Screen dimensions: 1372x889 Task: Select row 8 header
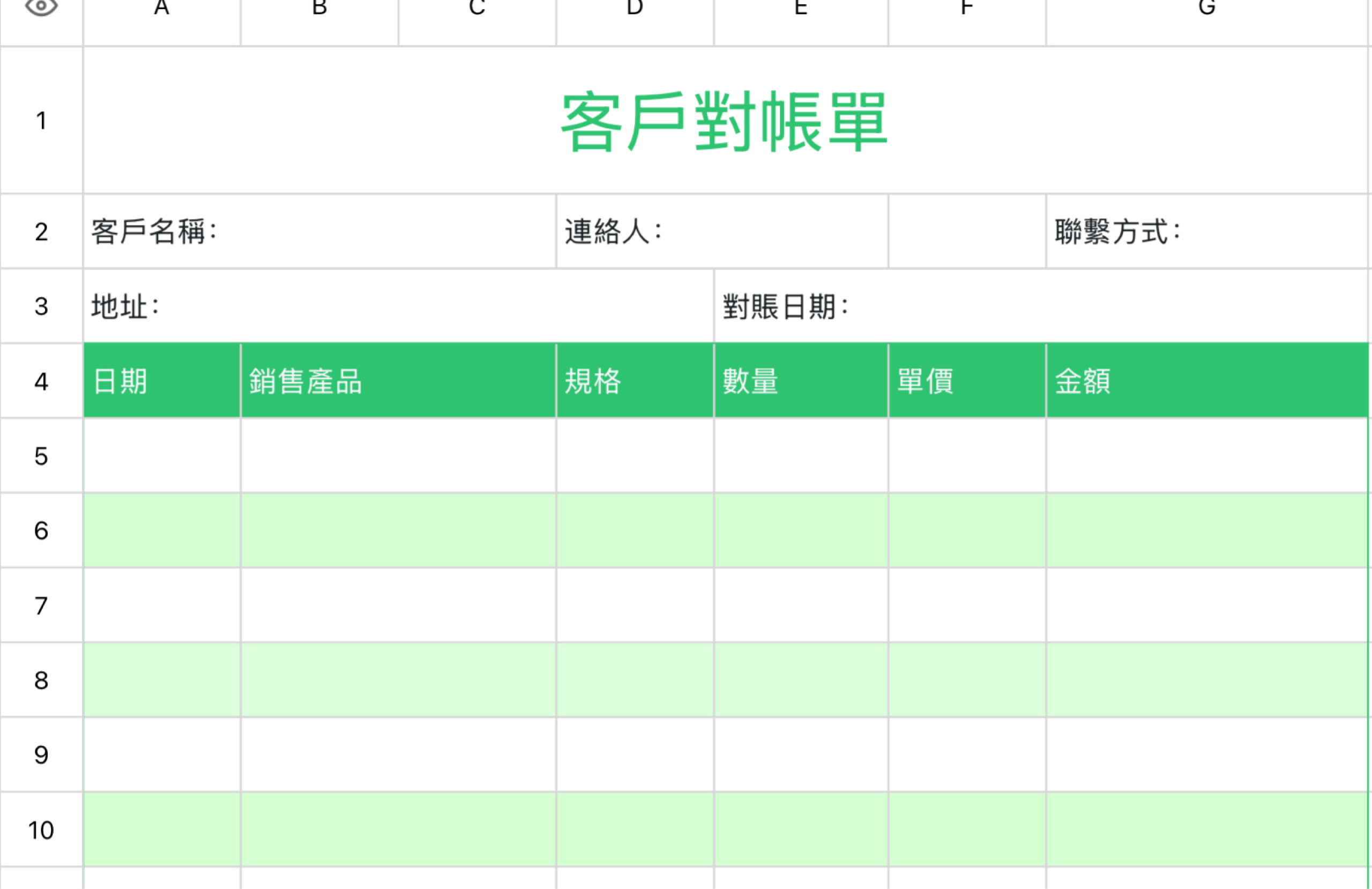click(41, 680)
